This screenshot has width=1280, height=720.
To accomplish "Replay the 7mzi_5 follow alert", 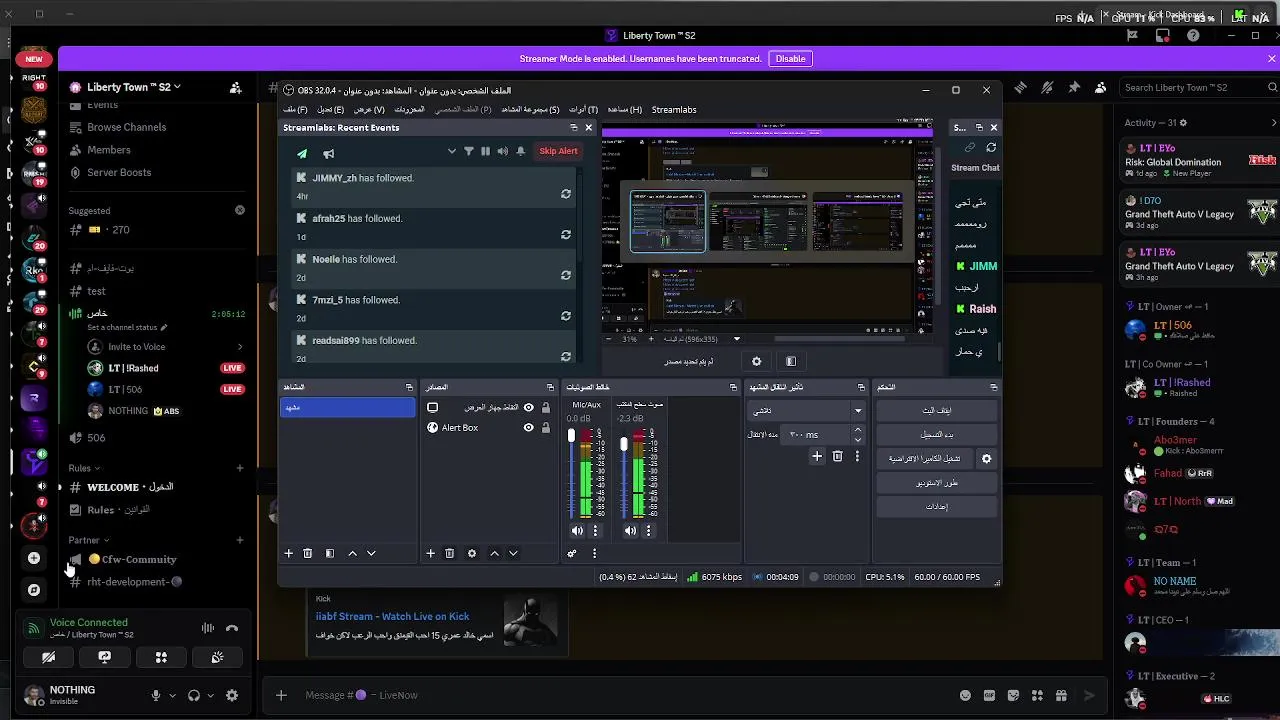I will [566, 316].
